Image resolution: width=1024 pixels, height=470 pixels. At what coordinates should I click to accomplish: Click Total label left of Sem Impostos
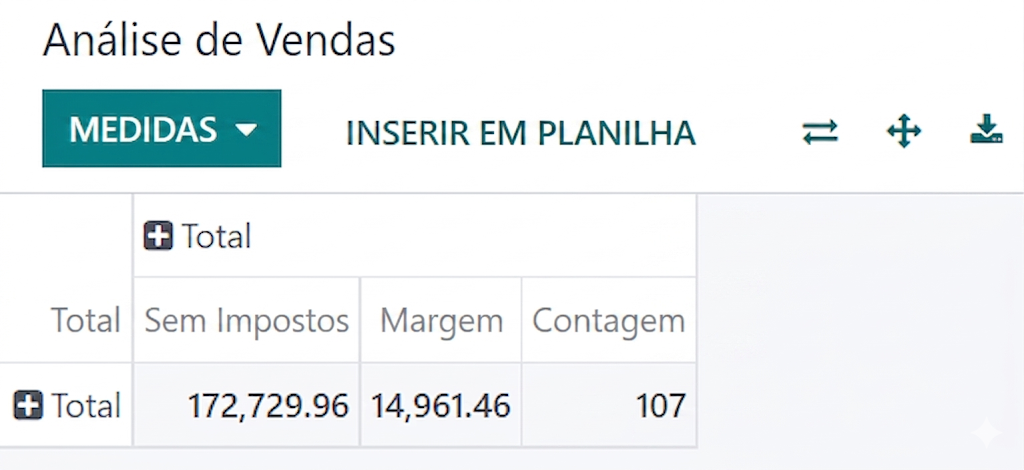[x=86, y=321]
